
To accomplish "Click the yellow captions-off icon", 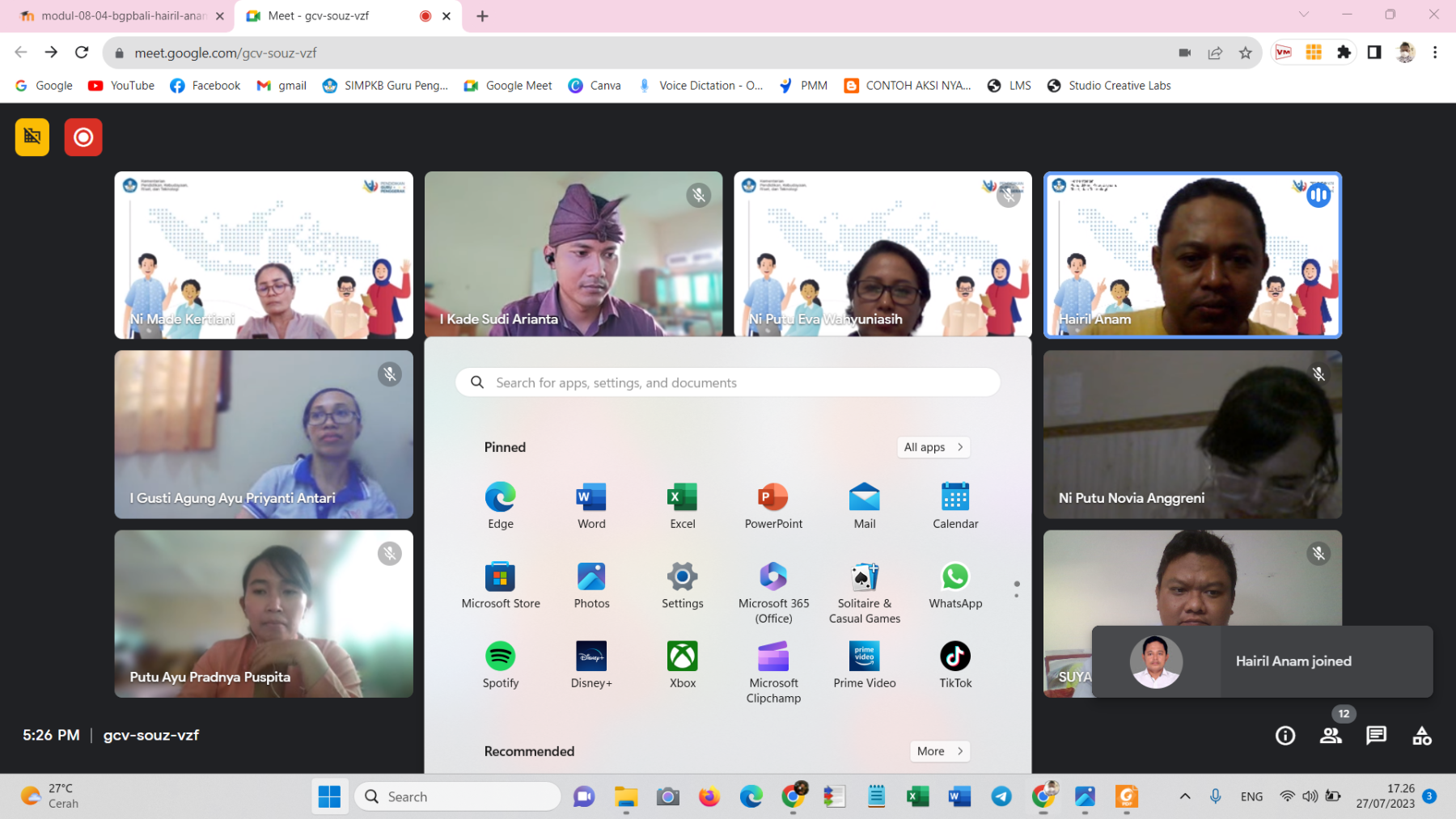I will (32, 137).
